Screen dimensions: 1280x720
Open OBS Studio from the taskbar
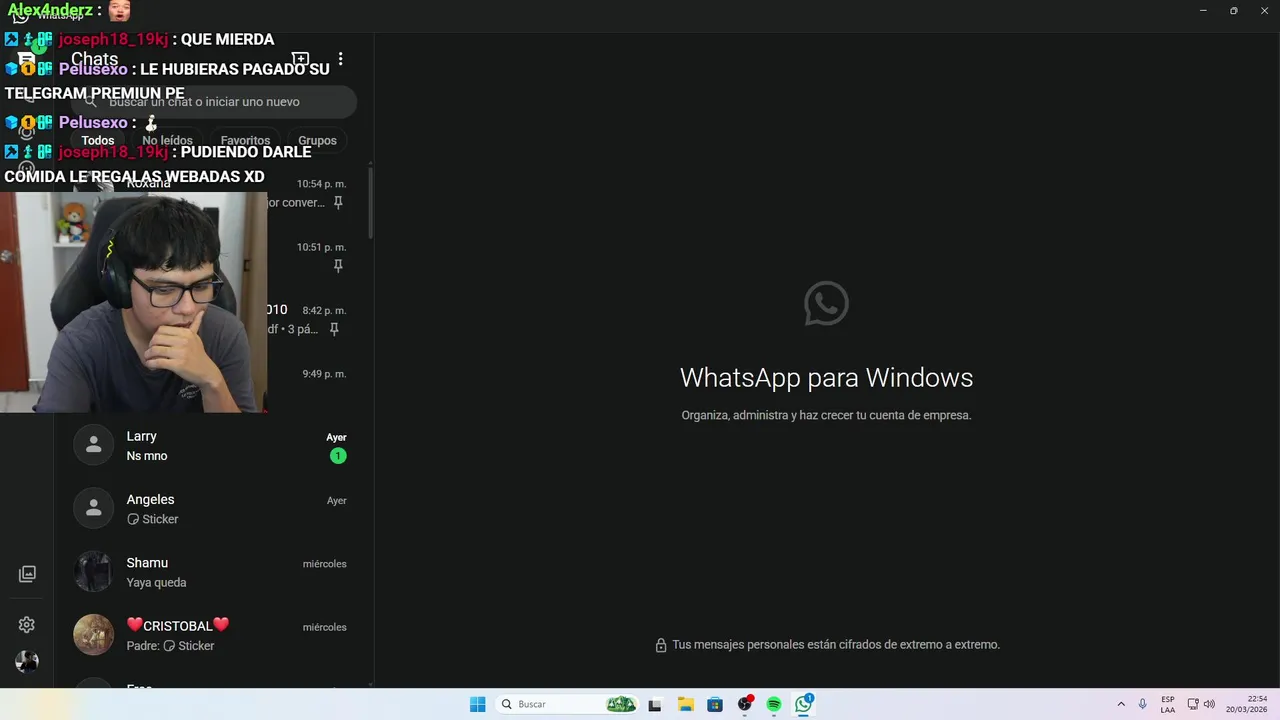[745, 704]
